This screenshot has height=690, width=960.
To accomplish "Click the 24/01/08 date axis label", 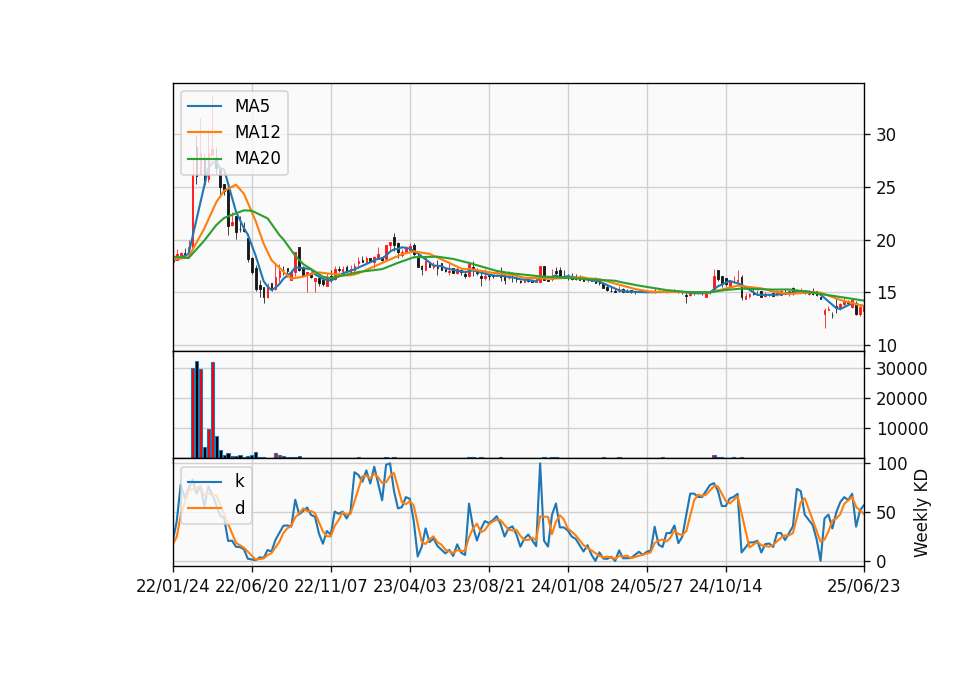I will (x=568, y=587).
